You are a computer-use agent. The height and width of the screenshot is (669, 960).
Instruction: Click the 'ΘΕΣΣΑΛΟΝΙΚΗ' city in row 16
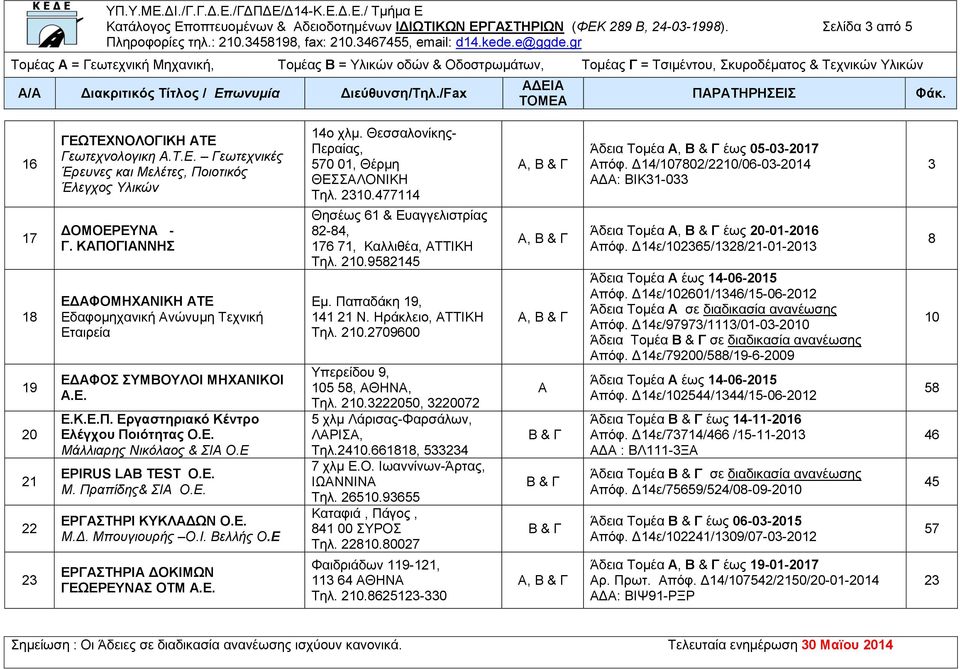tap(359, 180)
